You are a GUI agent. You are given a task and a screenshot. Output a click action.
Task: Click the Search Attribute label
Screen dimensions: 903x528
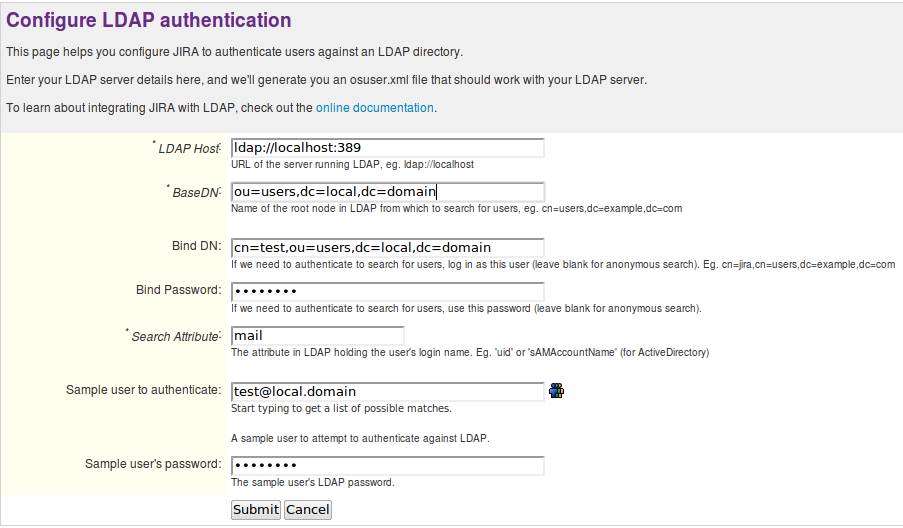pyautogui.click(x=175, y=337)
